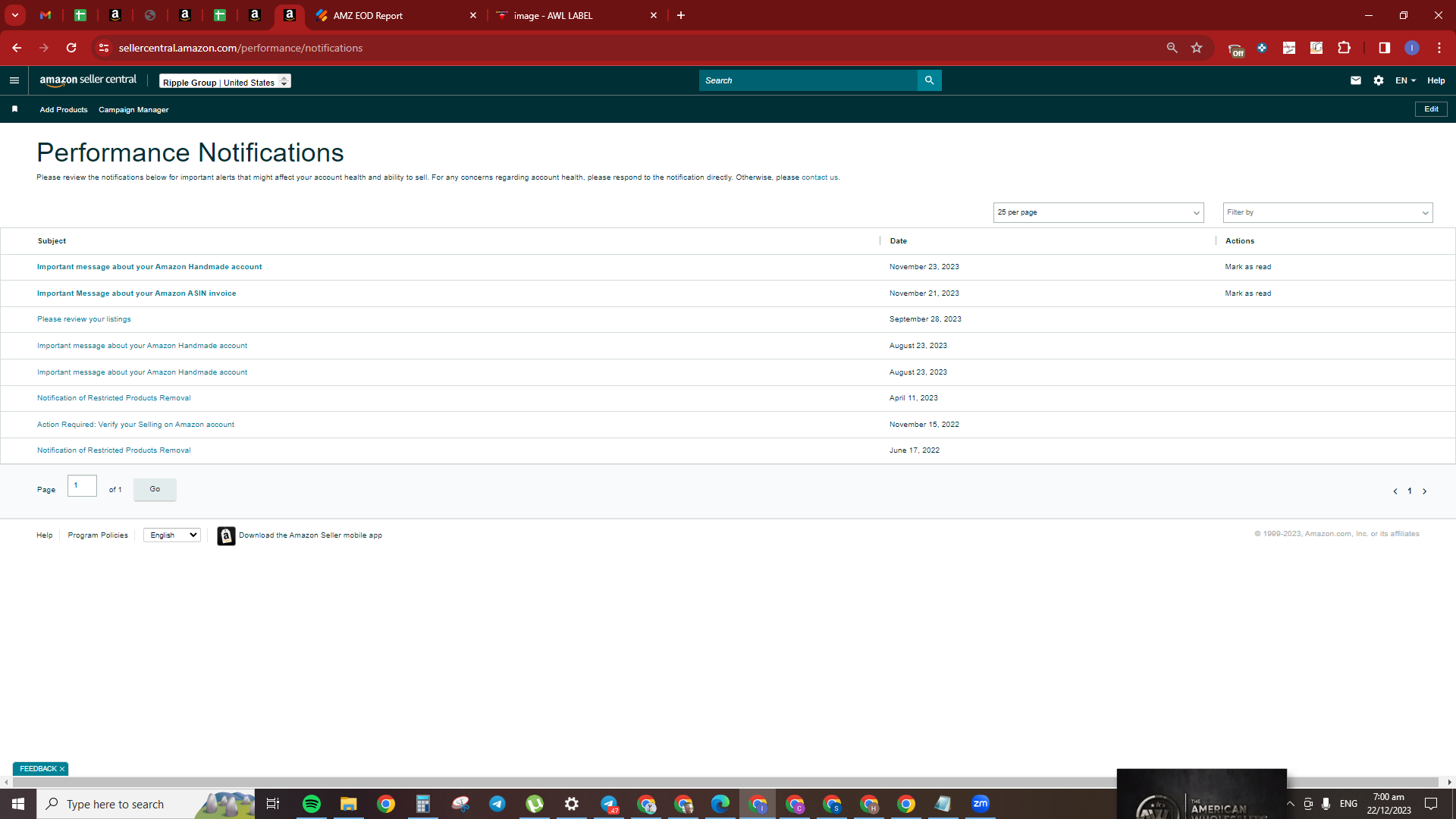Click the Amazon Seller mobile app icon
The height and width of the screenshot is (819, 1456).
pyautogui.click(x=226, y=535)
